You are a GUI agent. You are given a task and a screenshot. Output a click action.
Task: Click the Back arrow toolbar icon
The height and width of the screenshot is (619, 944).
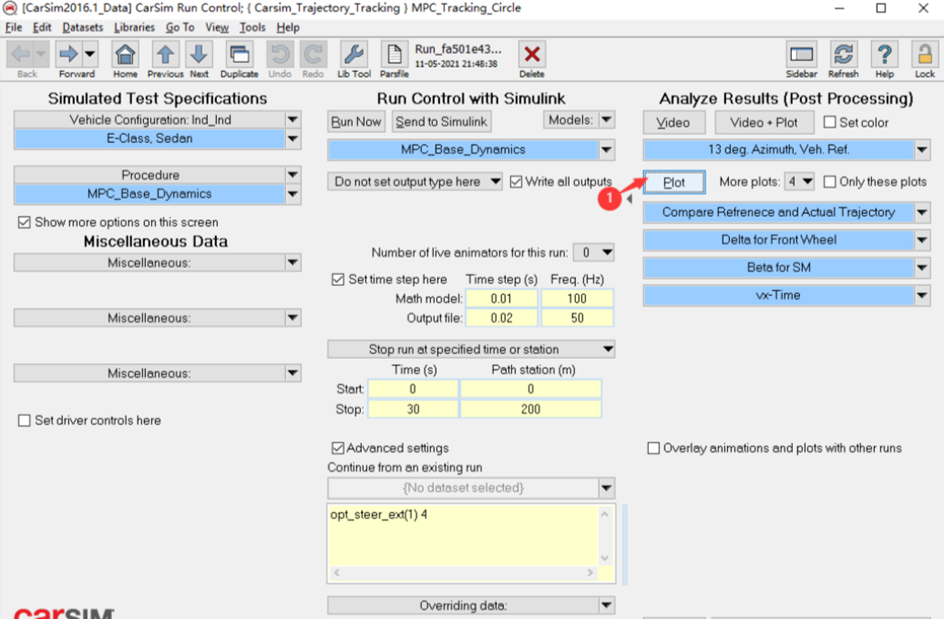tap(20, 54)
